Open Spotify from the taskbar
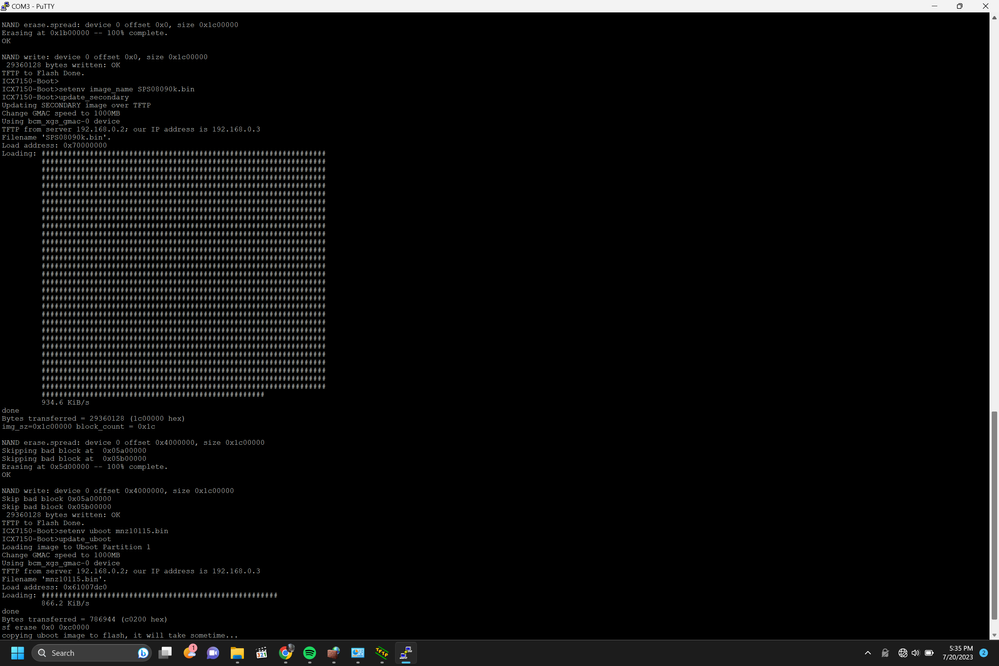Screen dimensions: 999x666 click(310, 653)
